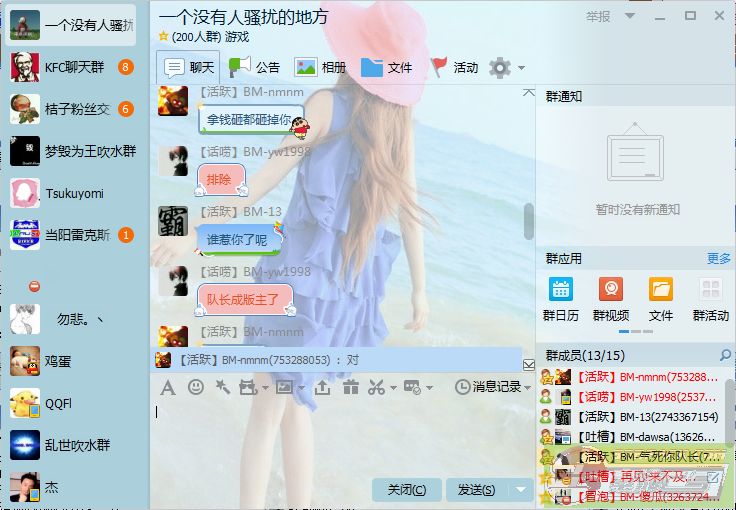This screenshot has height=510, width=736.
Task: Open the 群日历 calendar app
Action: click(560, 299)
